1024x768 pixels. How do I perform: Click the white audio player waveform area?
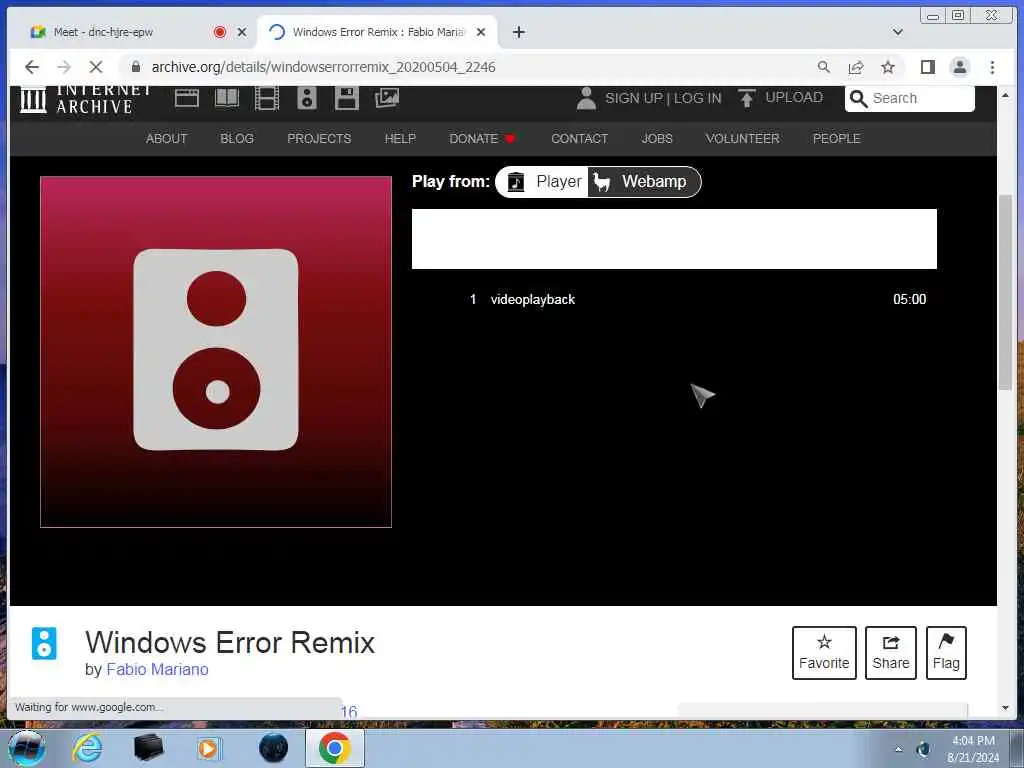coord(674,239)
